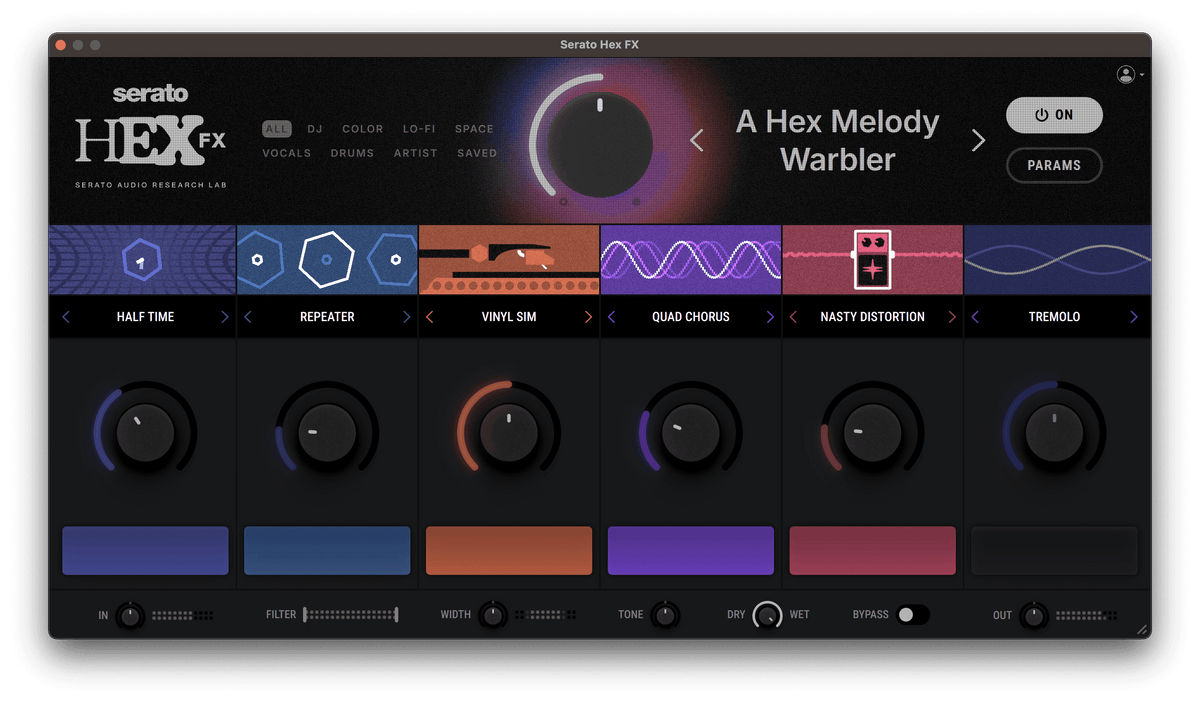This screenshot has height=703, width=1200.
Task: Open the PARAMS panel
Action: point(1054,165)
